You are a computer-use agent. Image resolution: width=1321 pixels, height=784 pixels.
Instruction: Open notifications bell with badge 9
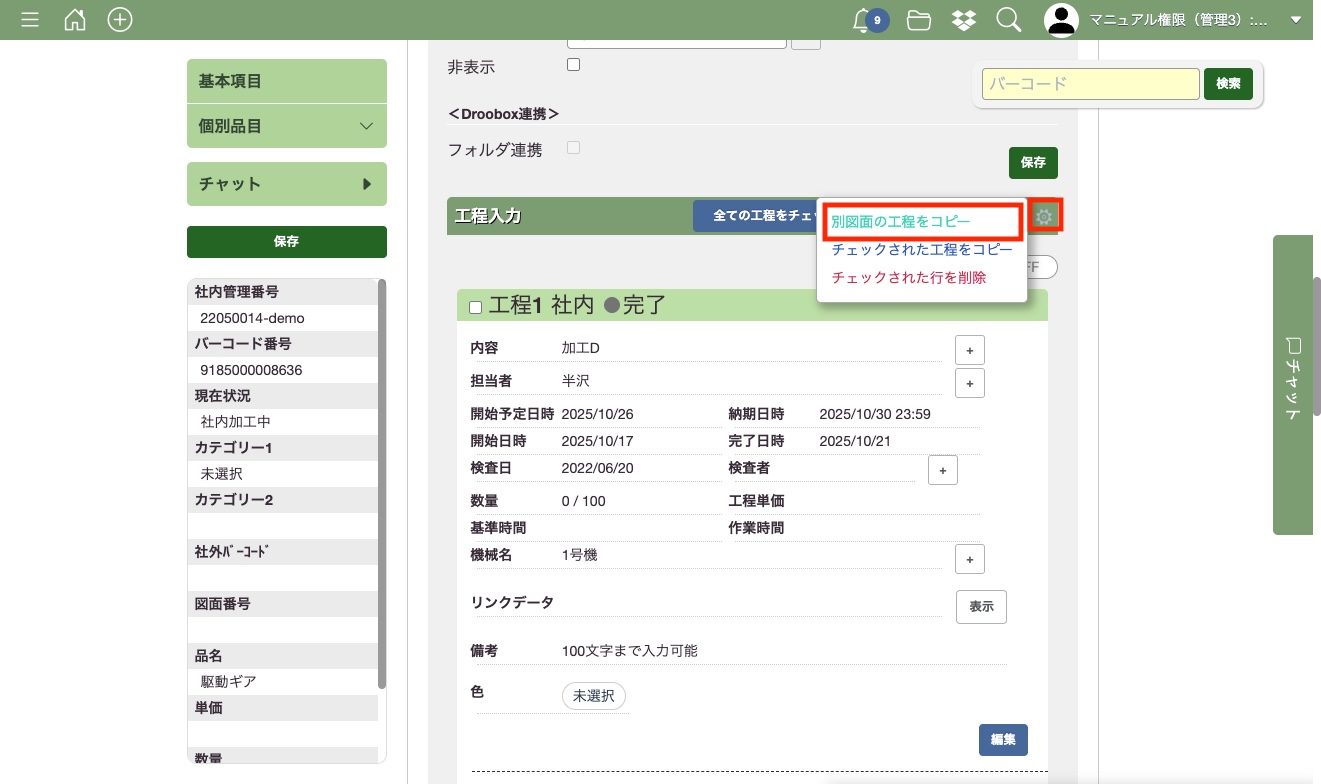coord(863,20)
